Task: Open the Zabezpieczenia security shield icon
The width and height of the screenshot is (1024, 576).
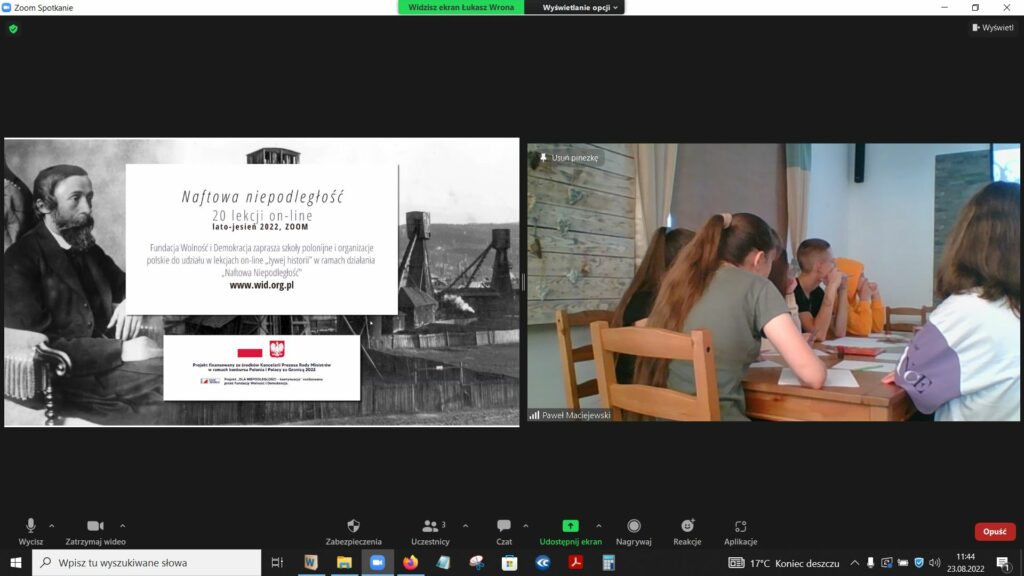Action: pos(353,527)
